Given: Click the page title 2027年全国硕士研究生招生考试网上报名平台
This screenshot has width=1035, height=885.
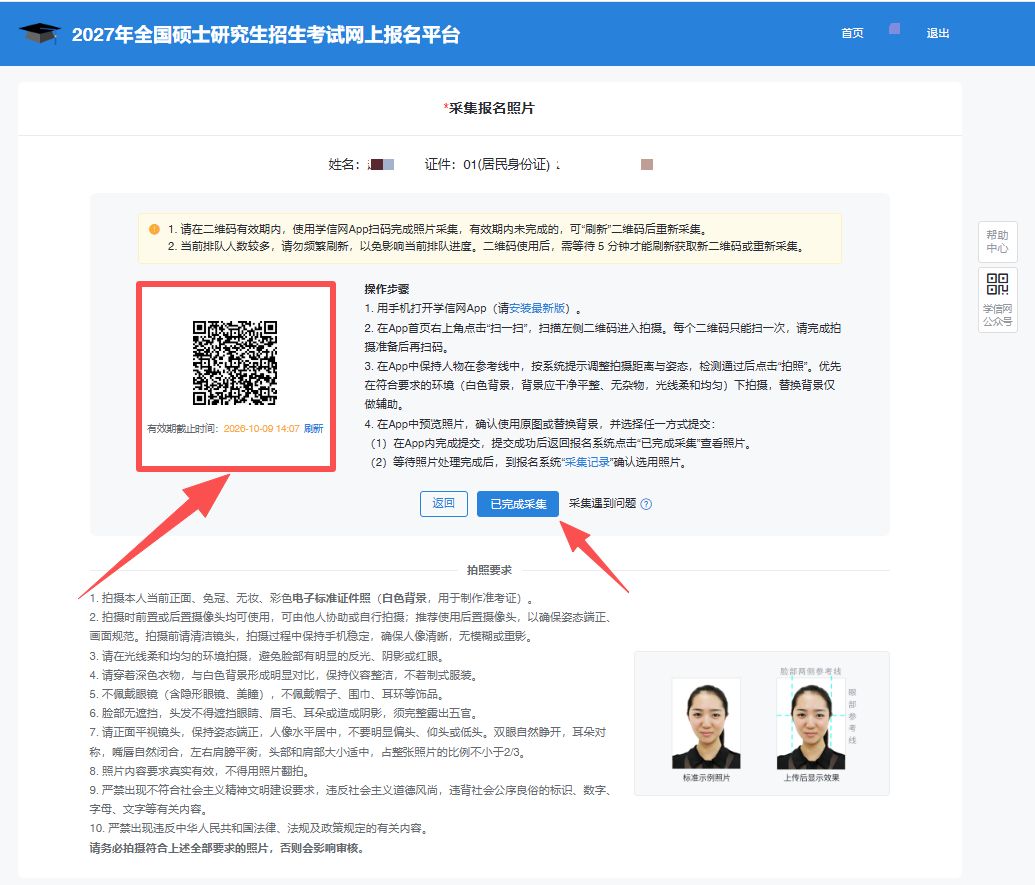Looking at the screenshot, I should 265,34.
